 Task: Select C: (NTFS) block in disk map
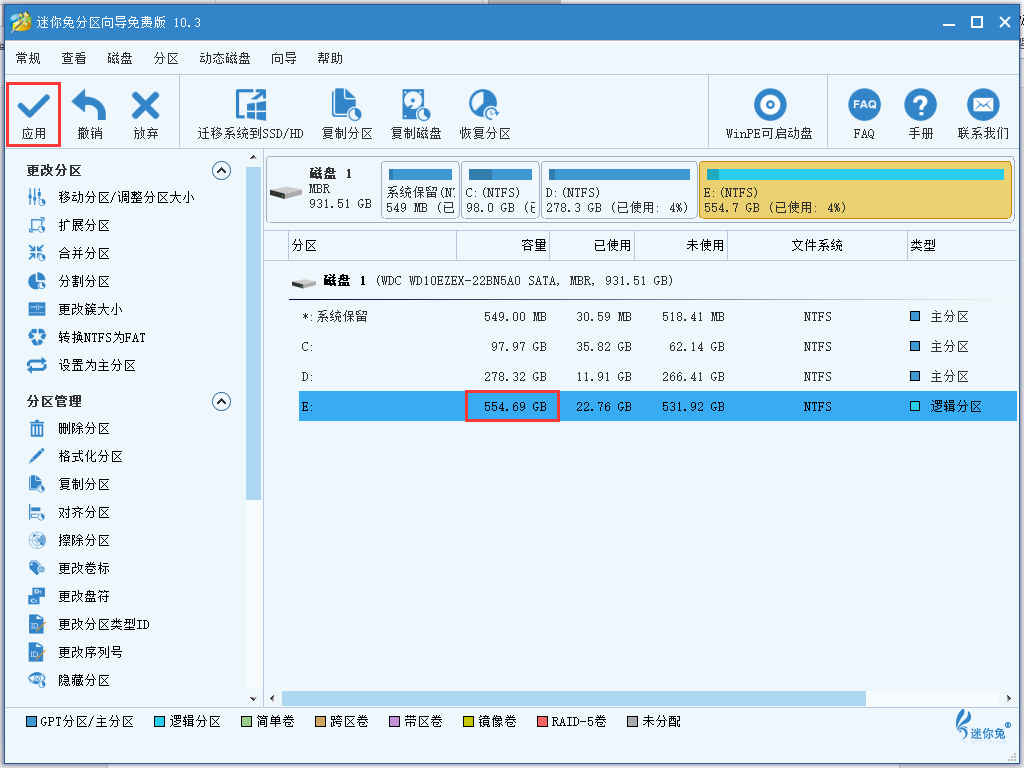(x=500, y=190)
